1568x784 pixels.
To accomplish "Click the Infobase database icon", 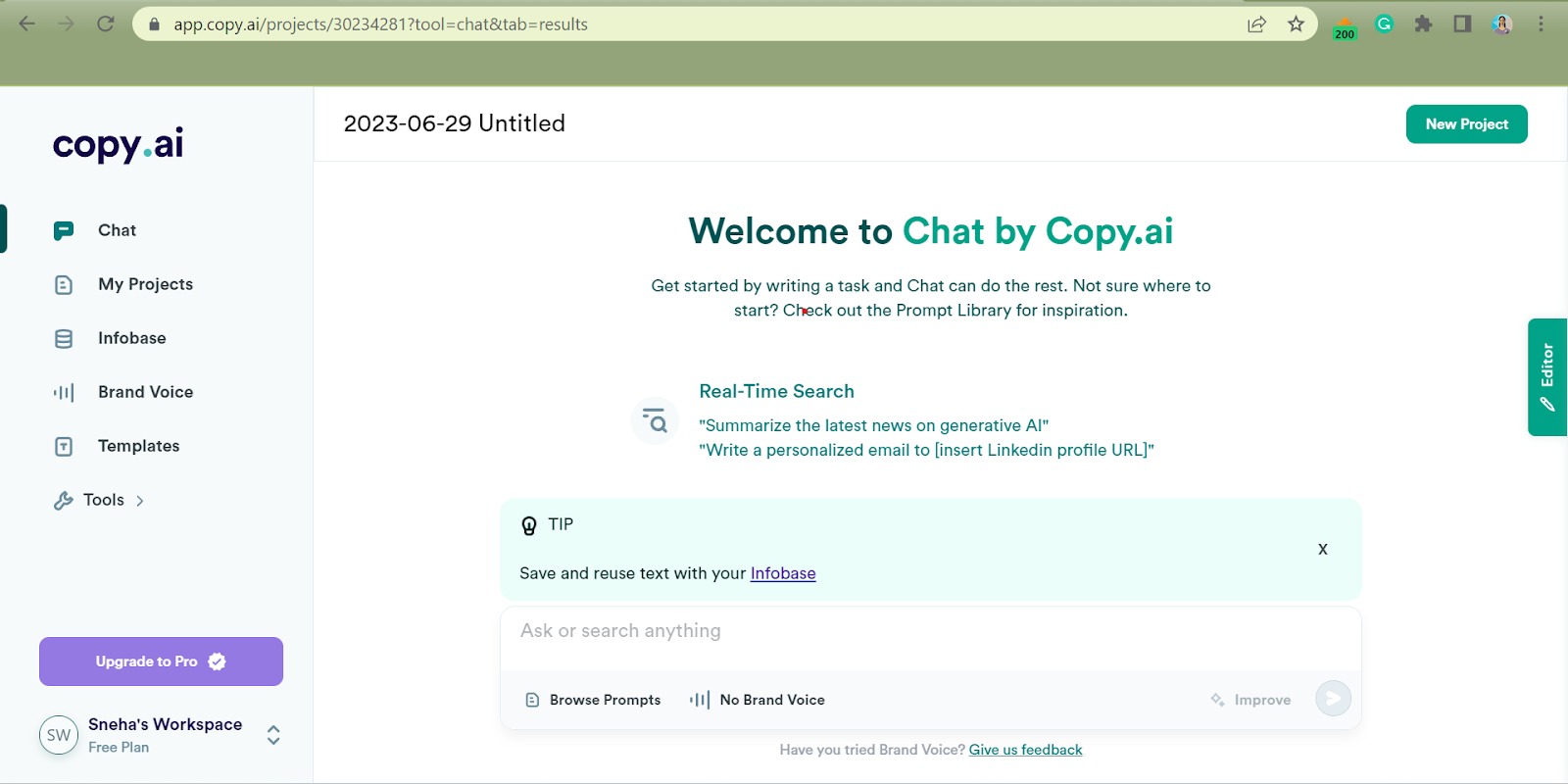I will pyautogui.click(x=64, y=339).
